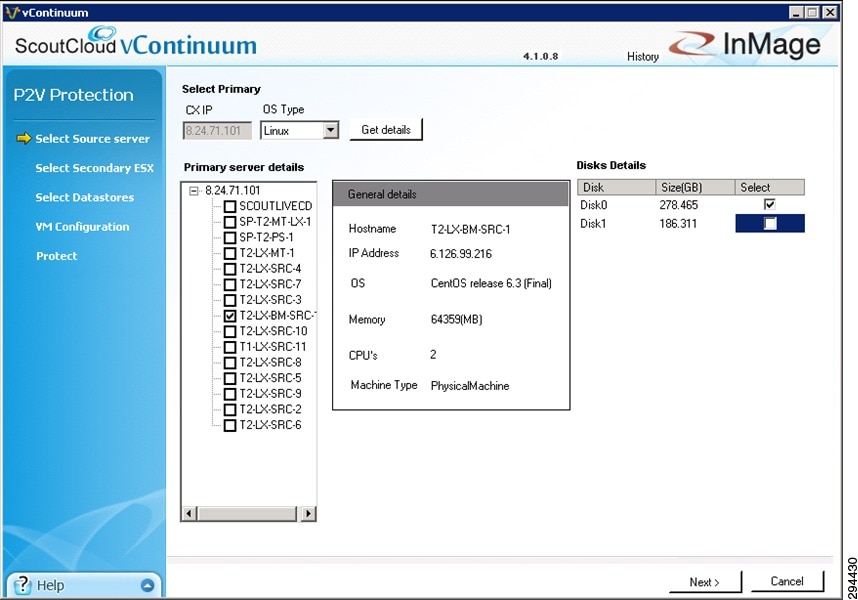858x600 pixels.
Task: Click the tree horizontal scrollbar thumb
Action: 247,514
